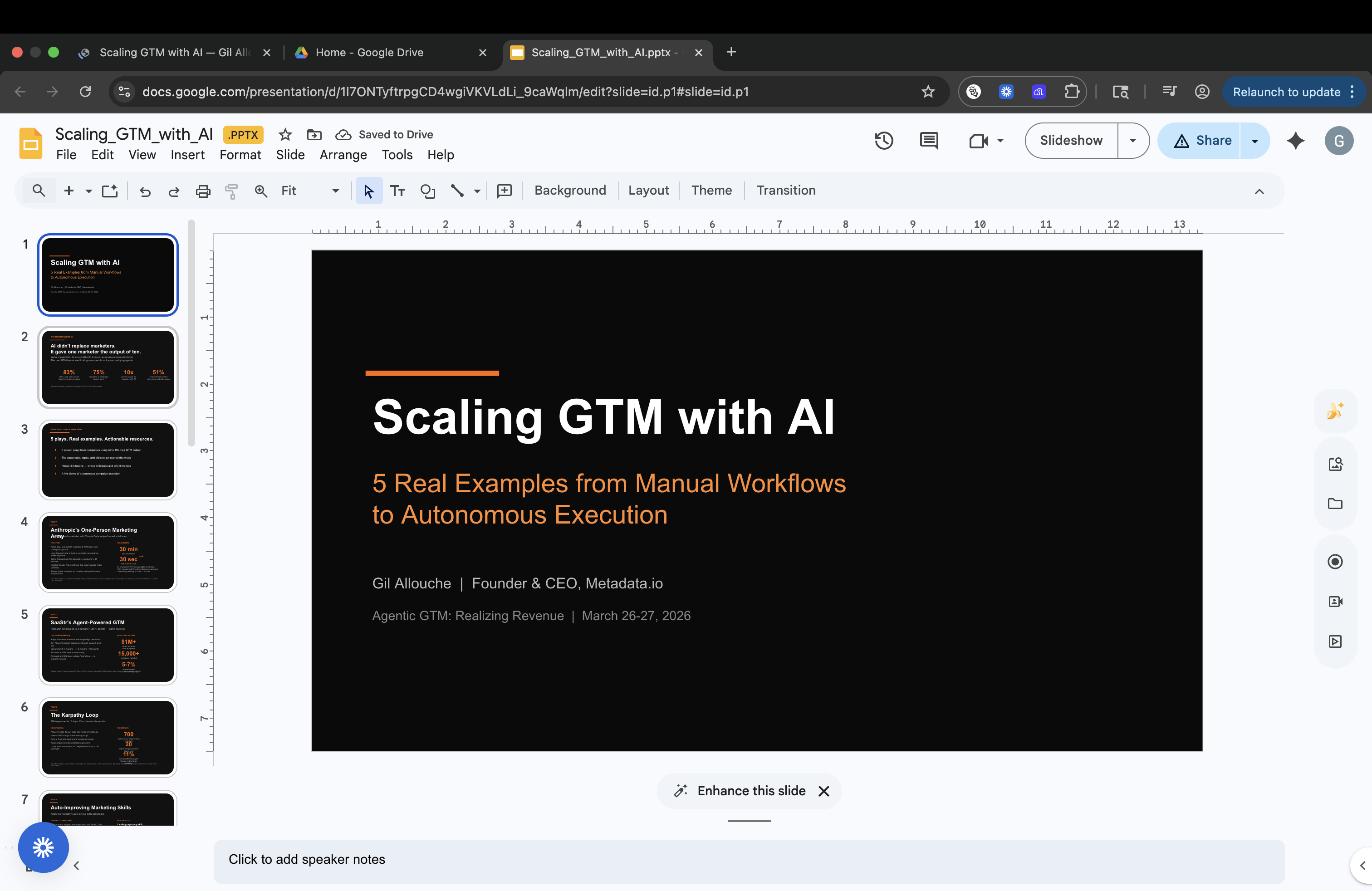Expand the line type dropdown arrow

[x=477, y=191]
